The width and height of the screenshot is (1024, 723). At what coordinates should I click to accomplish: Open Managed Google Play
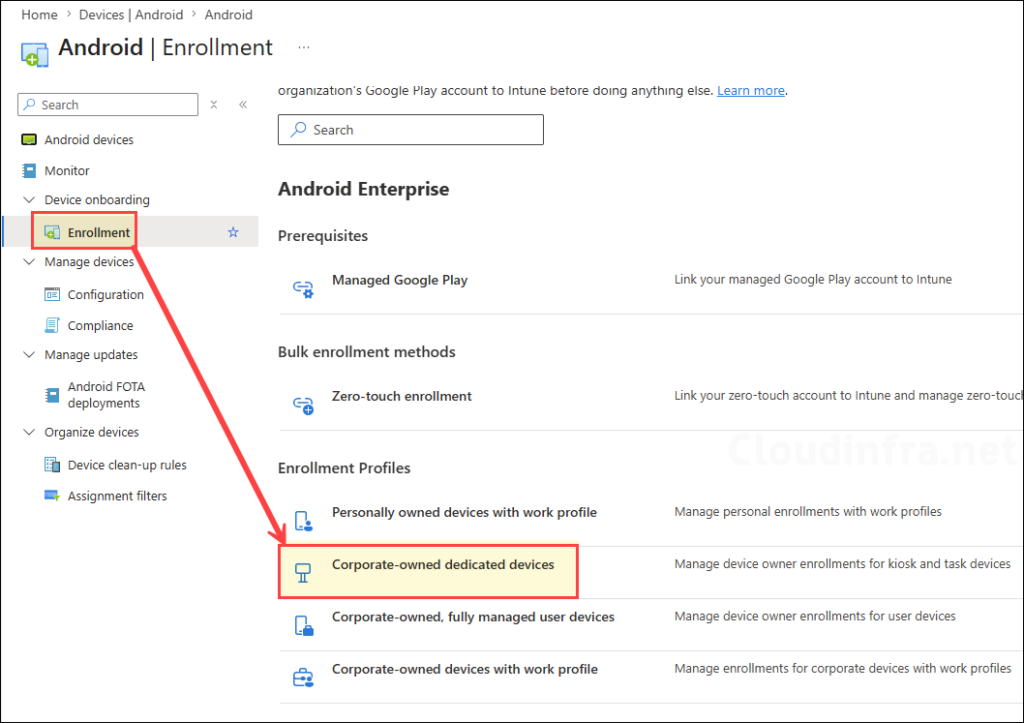(400, 280)
